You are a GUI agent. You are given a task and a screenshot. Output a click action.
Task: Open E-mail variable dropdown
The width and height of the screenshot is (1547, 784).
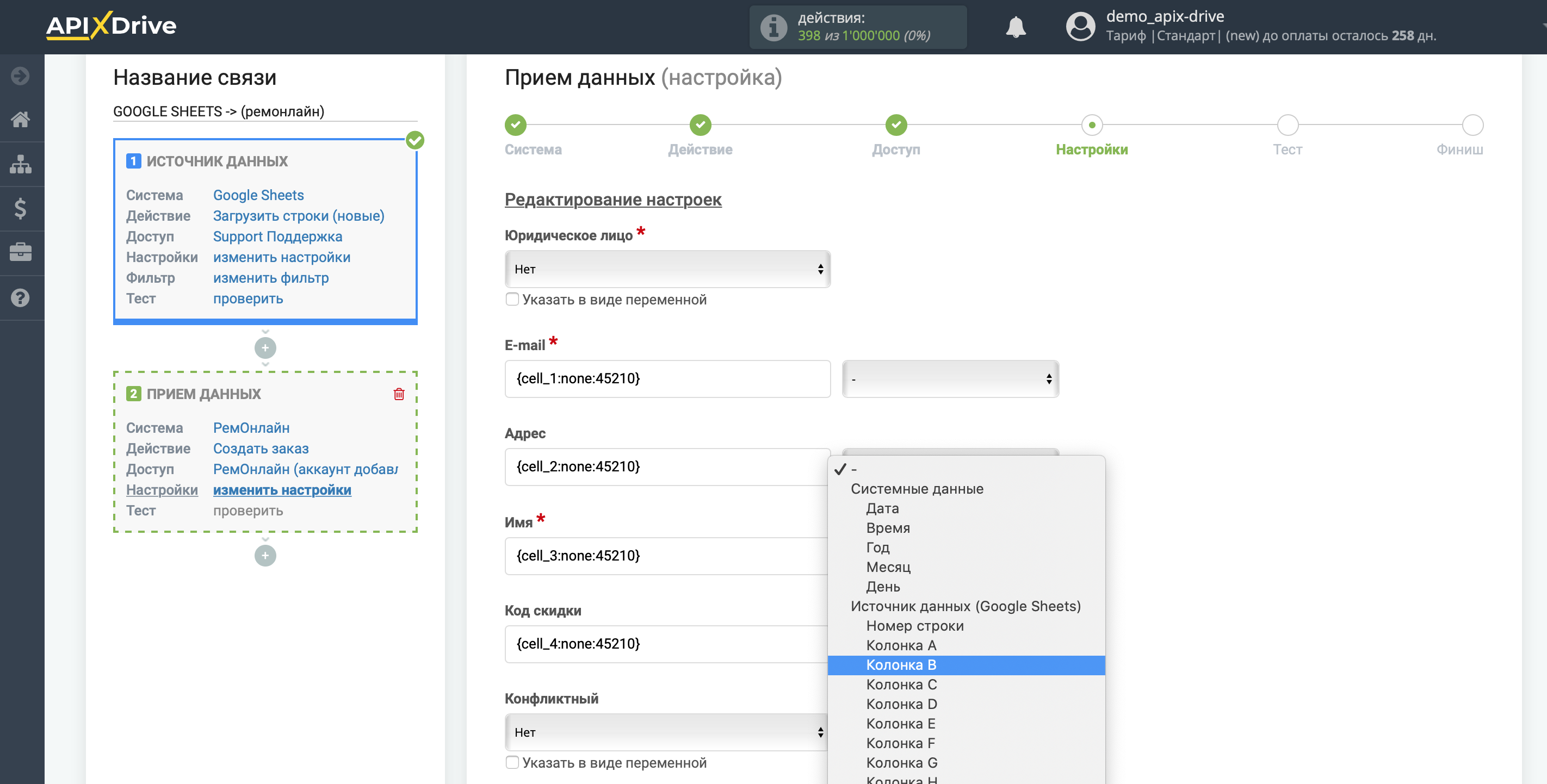950,379
